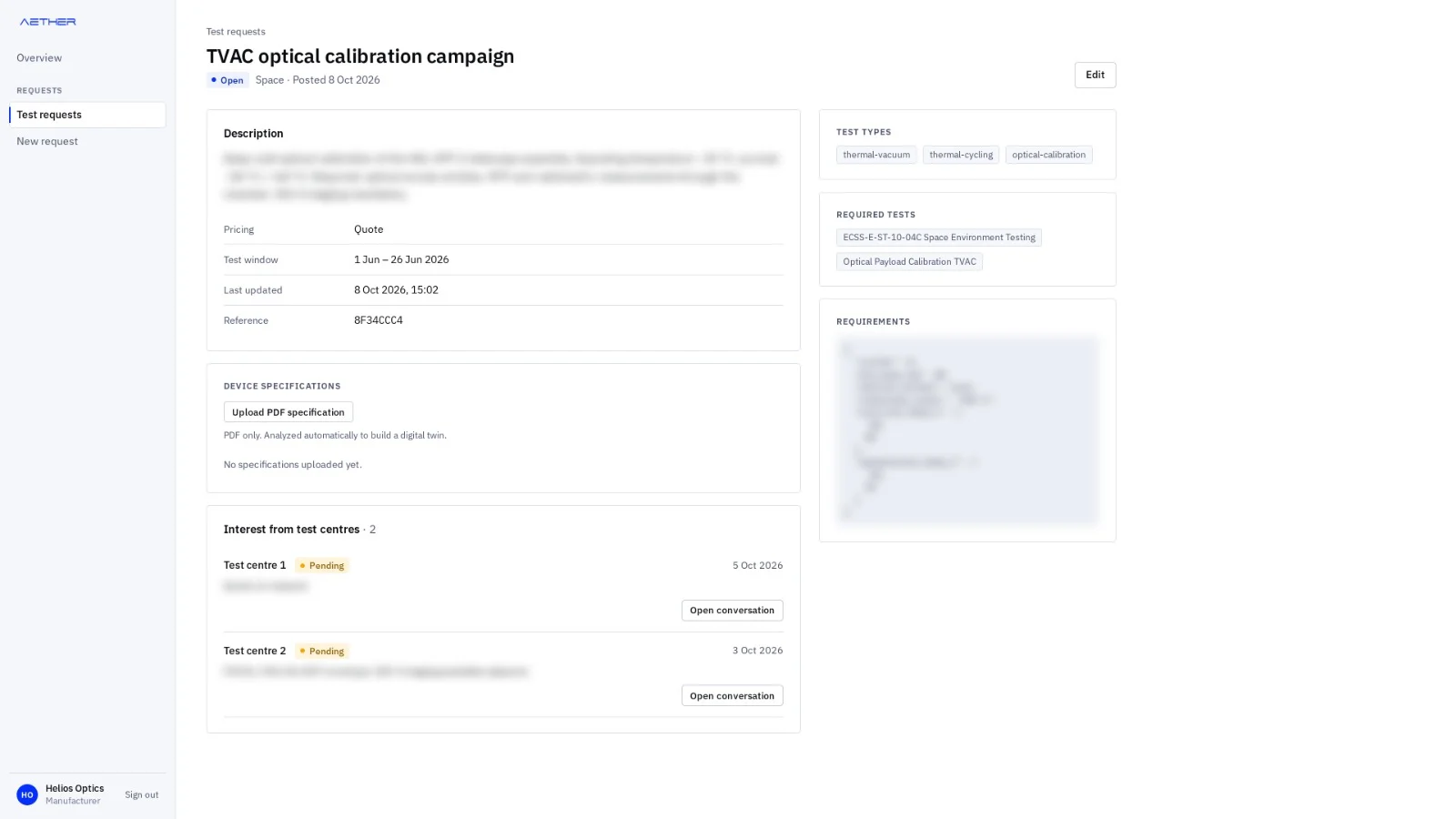The image size is (1456, 819).
Task: Click the TVAC optical calibration campaign title
Action: (x=360, y=56)
